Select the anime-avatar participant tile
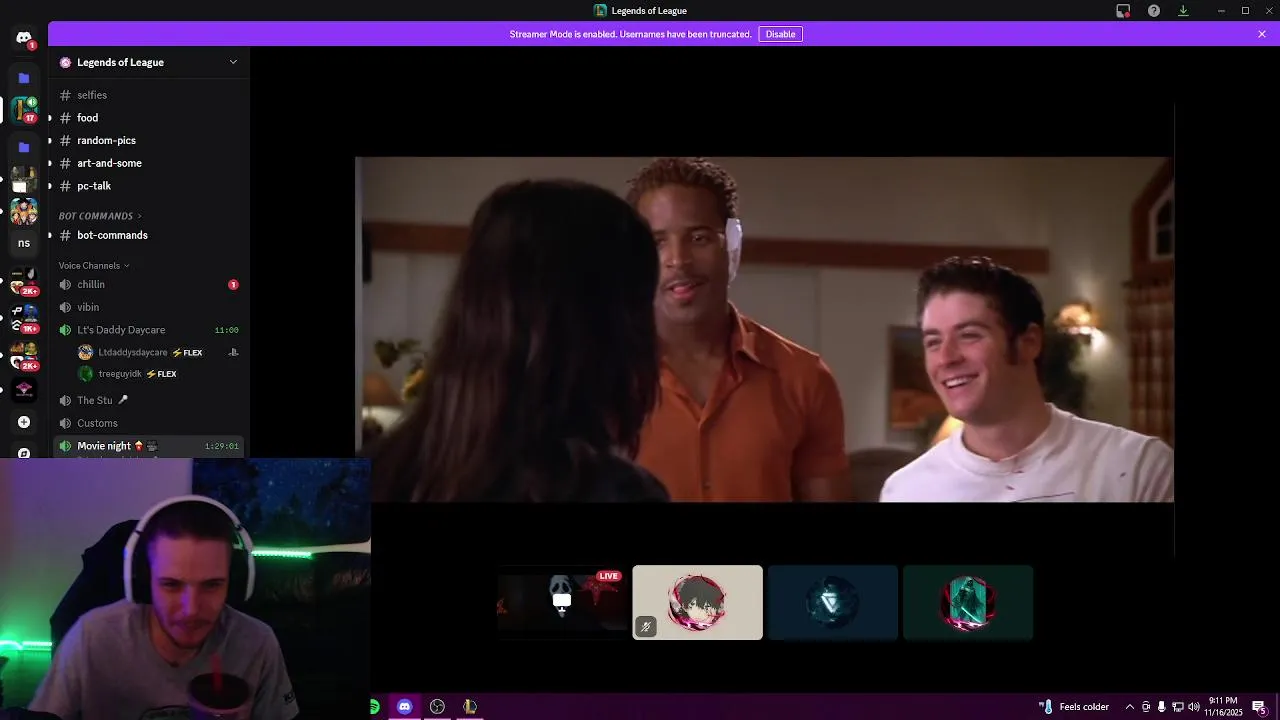This screenshot has width=1280, height=720. pyautogui.click(x=698, y=603)
